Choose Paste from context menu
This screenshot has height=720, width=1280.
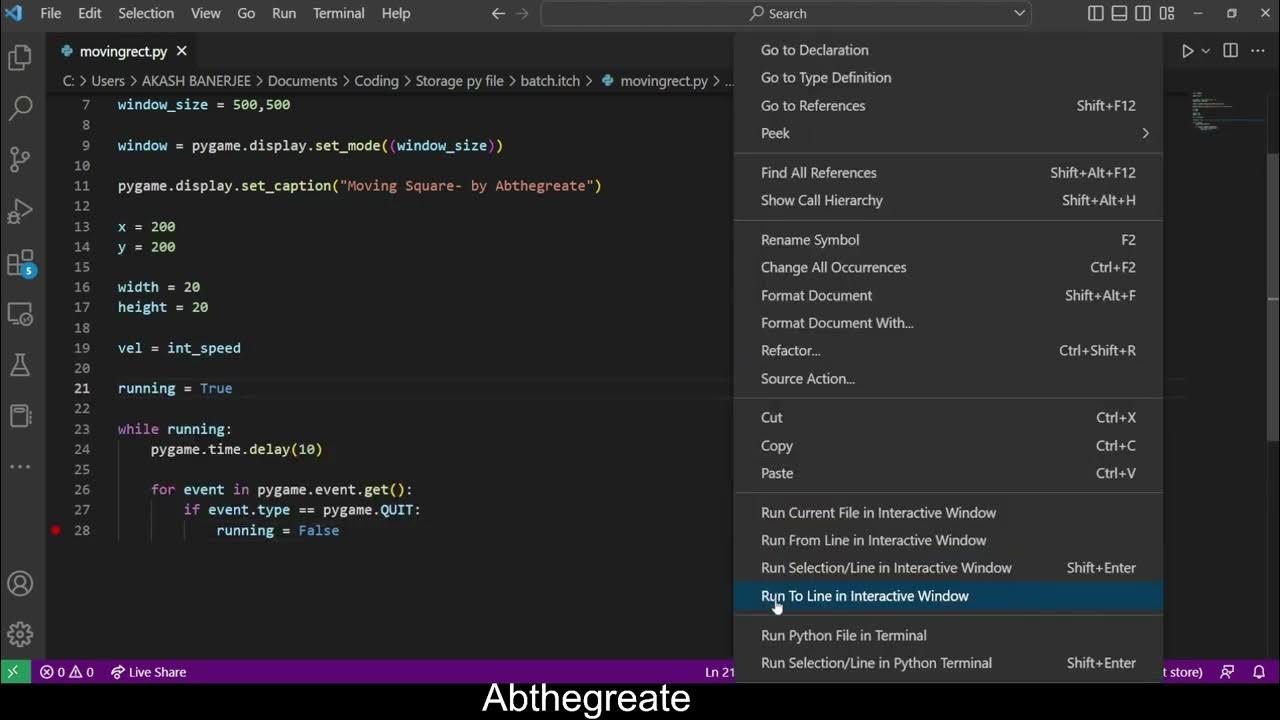point(948,474)
